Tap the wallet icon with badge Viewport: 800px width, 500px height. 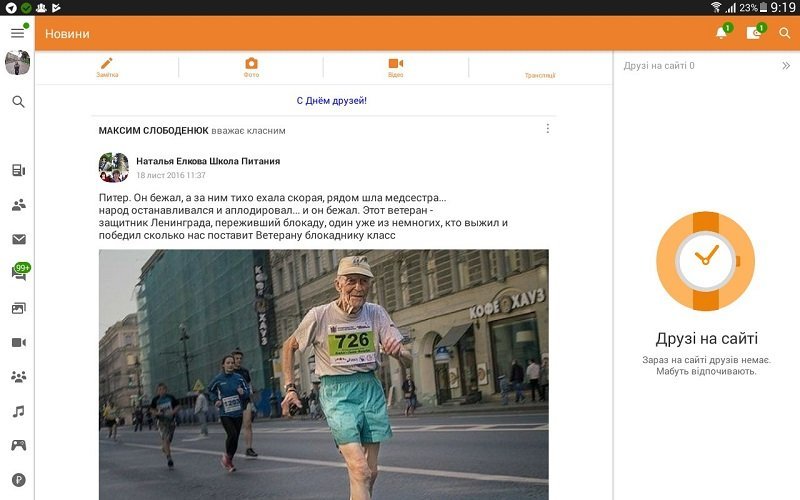click(754, 33)
